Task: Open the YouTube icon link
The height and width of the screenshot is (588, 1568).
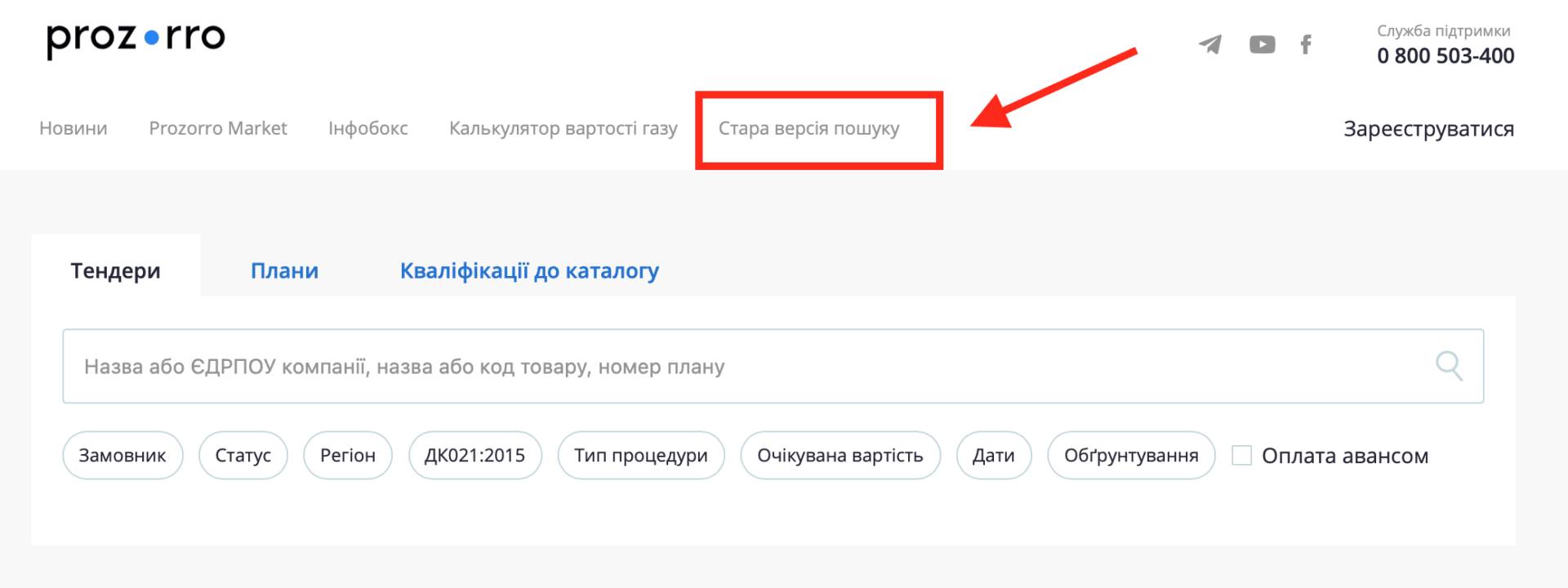Action: (x=1262, y=44)
